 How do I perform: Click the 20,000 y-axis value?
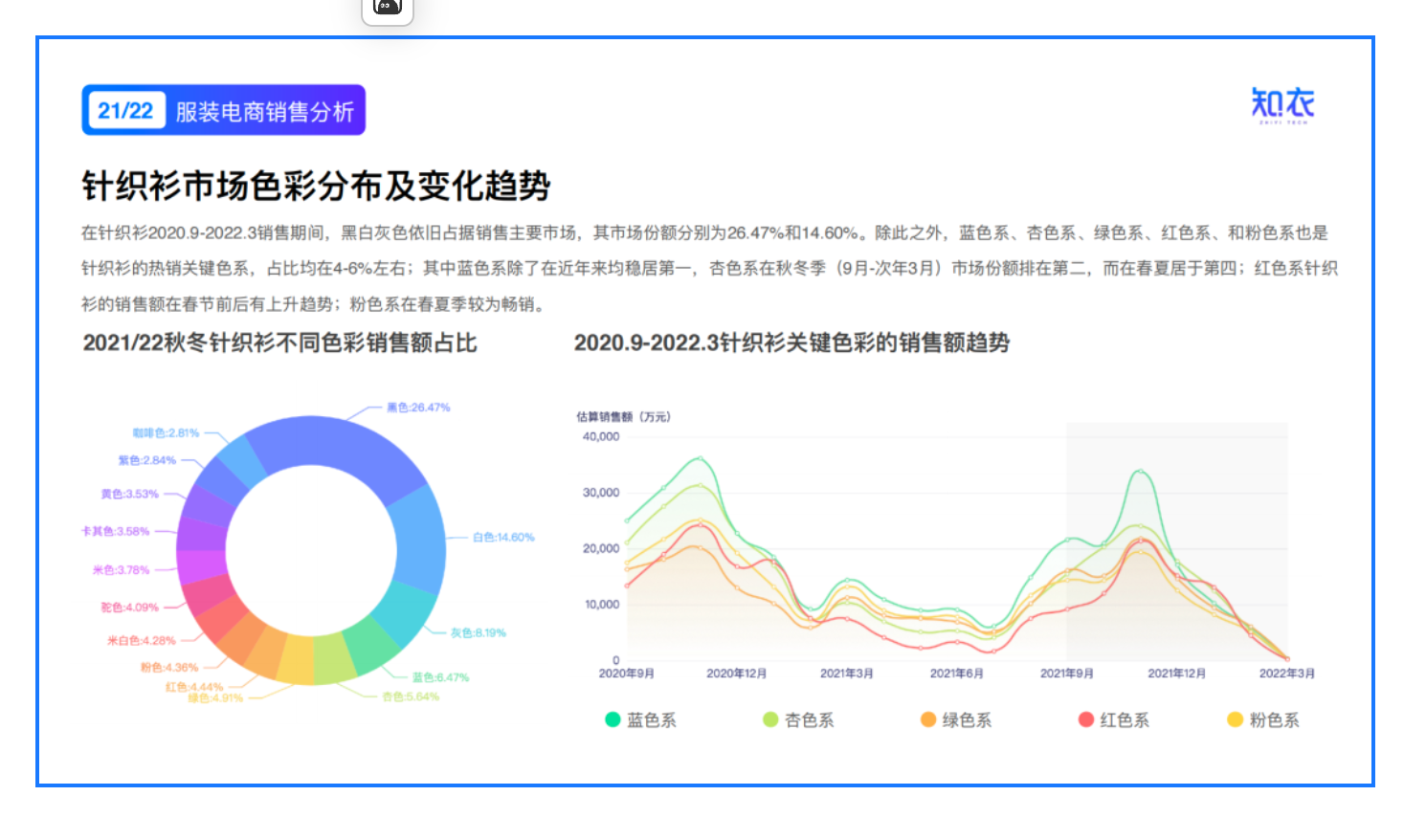601,549
